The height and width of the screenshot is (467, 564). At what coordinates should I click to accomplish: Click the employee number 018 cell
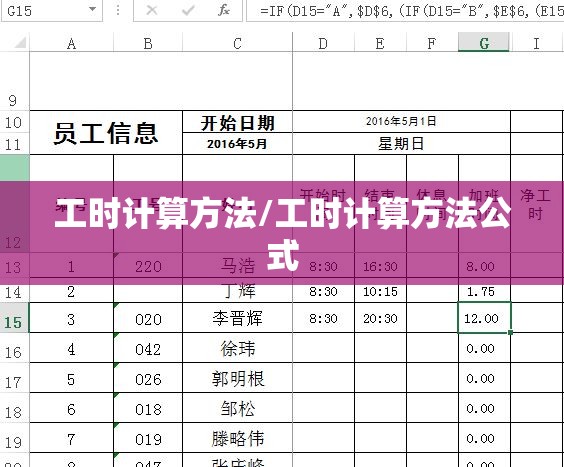[x=148, y=409]
